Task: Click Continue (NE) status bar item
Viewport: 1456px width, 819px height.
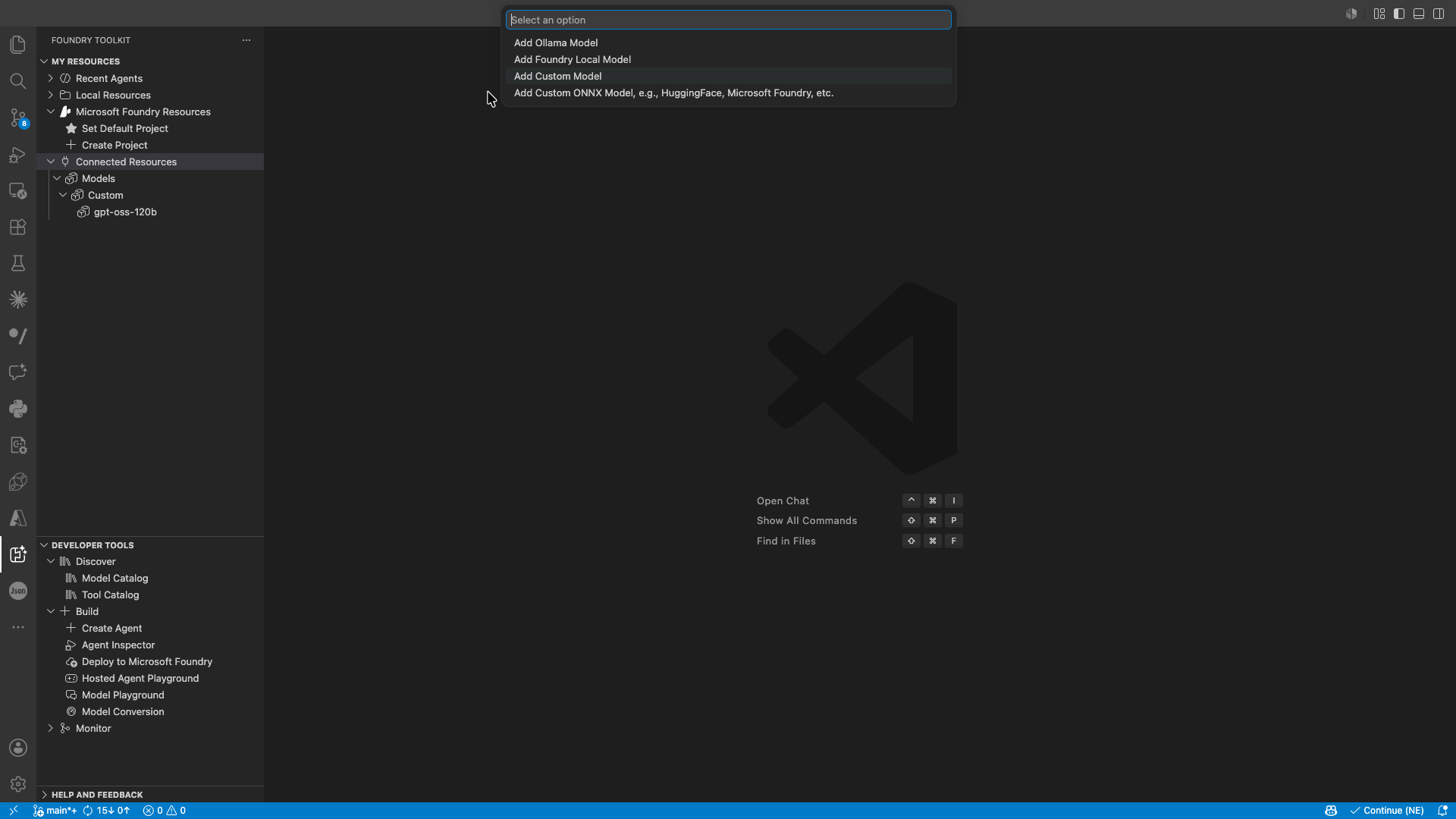Action: tap(1387, 811)
